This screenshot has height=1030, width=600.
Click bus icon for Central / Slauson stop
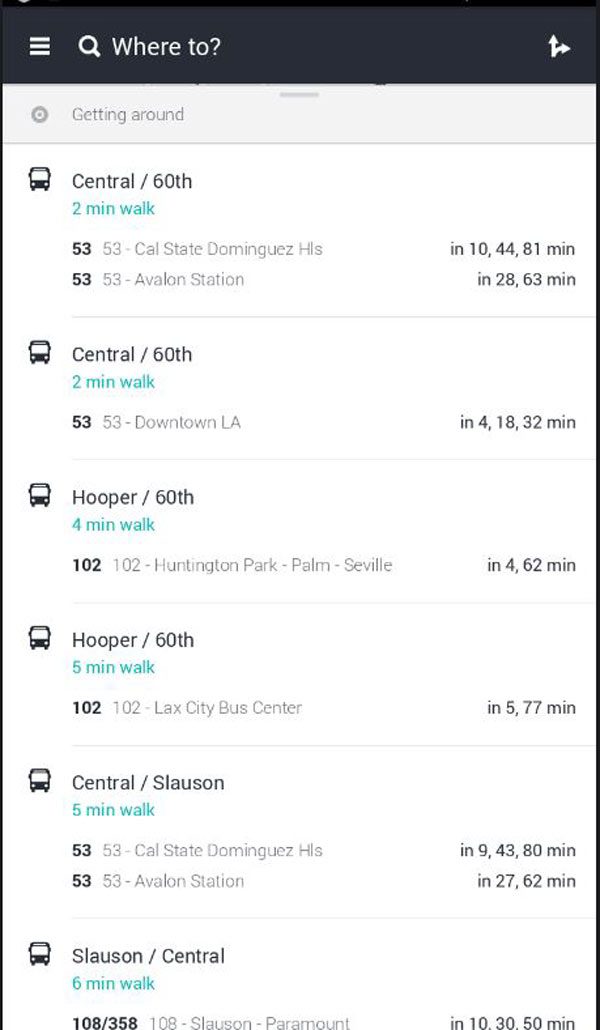click(x=40, y=781)
